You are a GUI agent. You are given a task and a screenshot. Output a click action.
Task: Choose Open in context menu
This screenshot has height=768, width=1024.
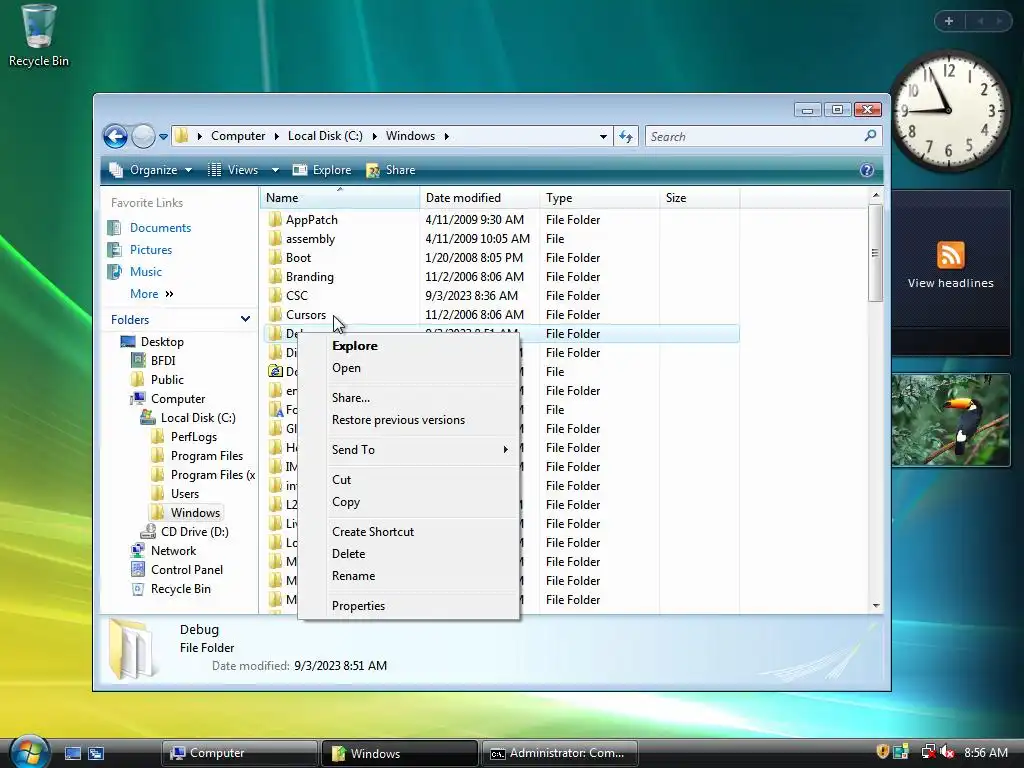coord(408,368)
